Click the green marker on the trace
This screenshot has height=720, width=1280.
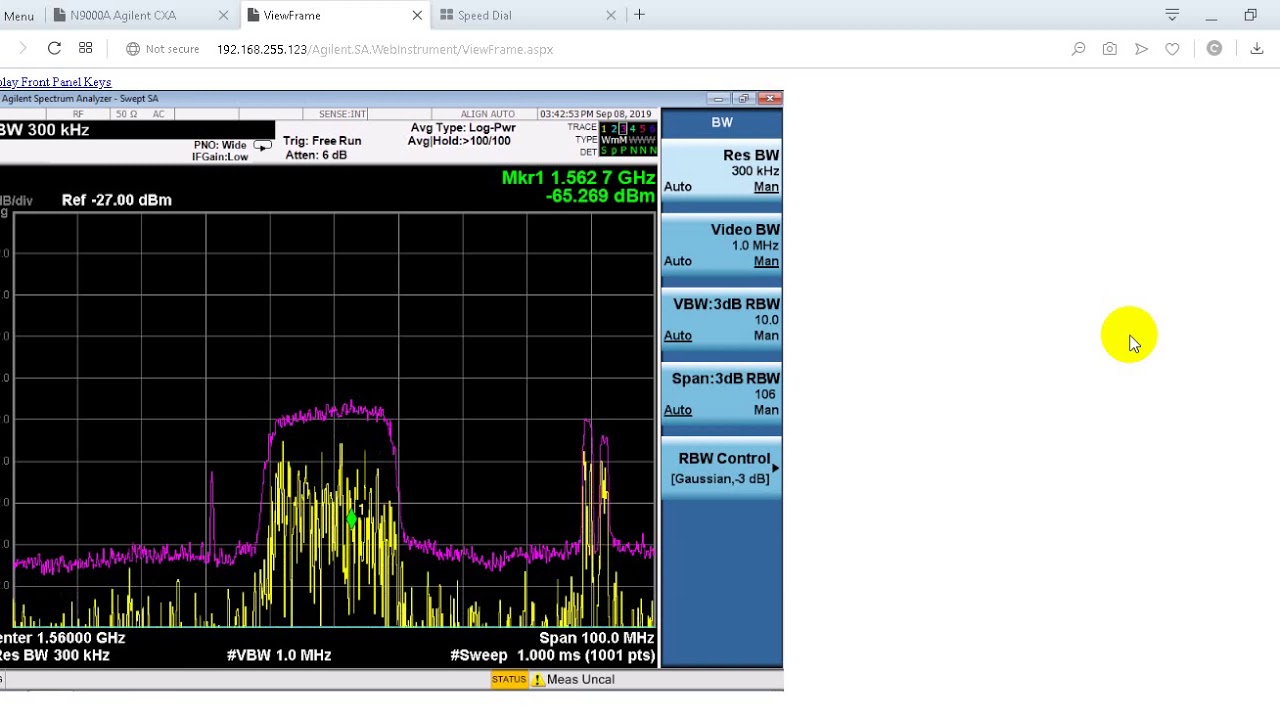pyautogui.click(x=351, y=519)
